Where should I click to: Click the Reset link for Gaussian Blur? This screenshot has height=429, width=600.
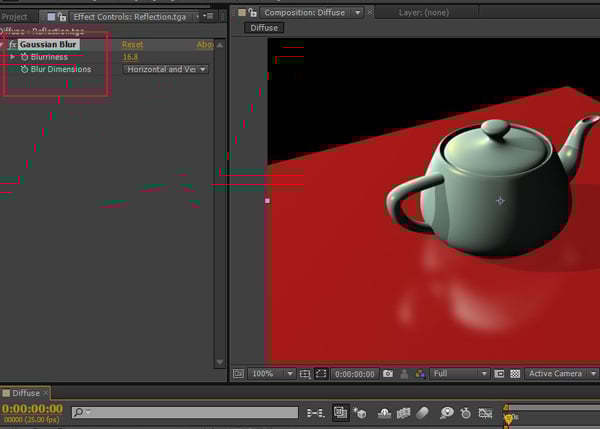click(132, 44)
